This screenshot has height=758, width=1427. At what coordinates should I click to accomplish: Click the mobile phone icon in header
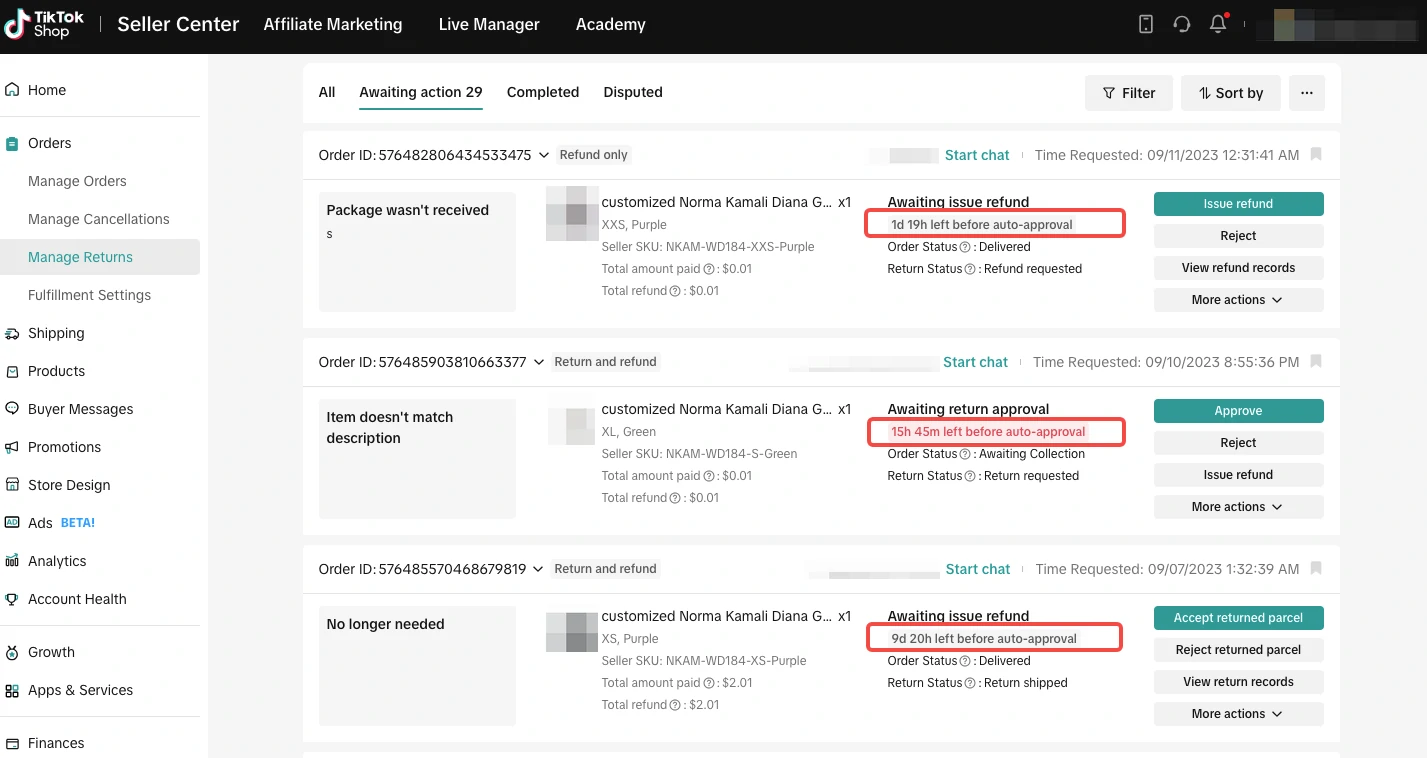pos(1146,25)
